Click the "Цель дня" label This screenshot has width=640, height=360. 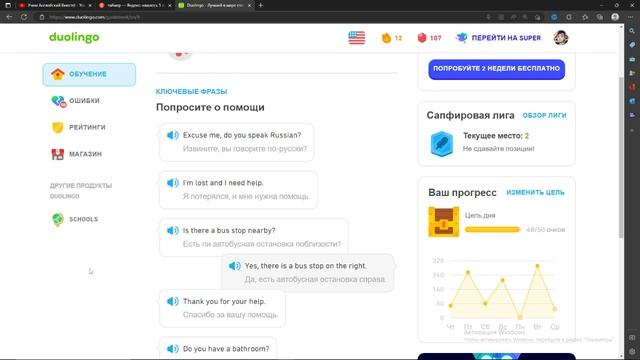[480, 215]
